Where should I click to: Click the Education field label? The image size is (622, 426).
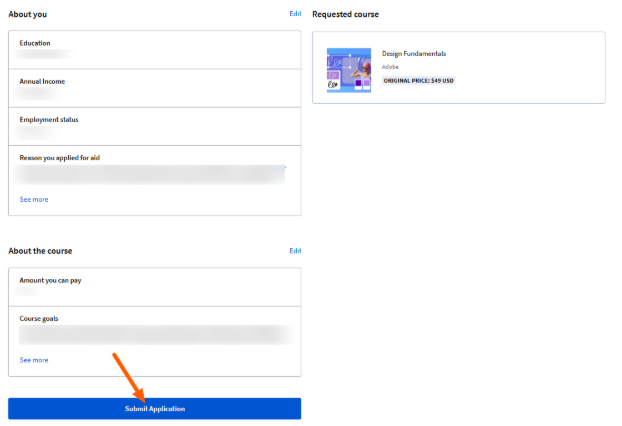coord(35,43)
